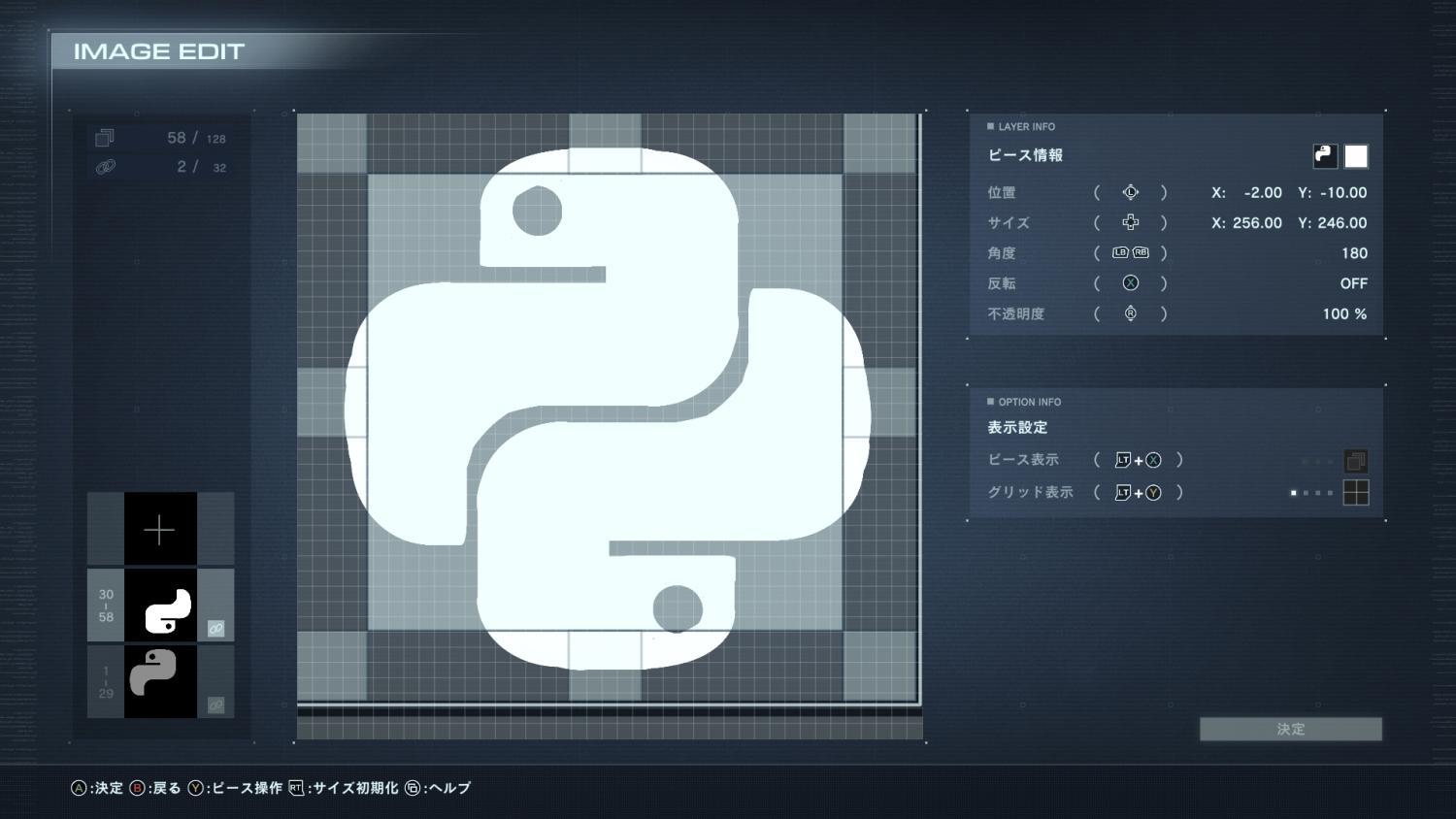Click the grid display level dots indicator
The width and height of the screenshot is (1456, 819).
[x=1311, y=493]
